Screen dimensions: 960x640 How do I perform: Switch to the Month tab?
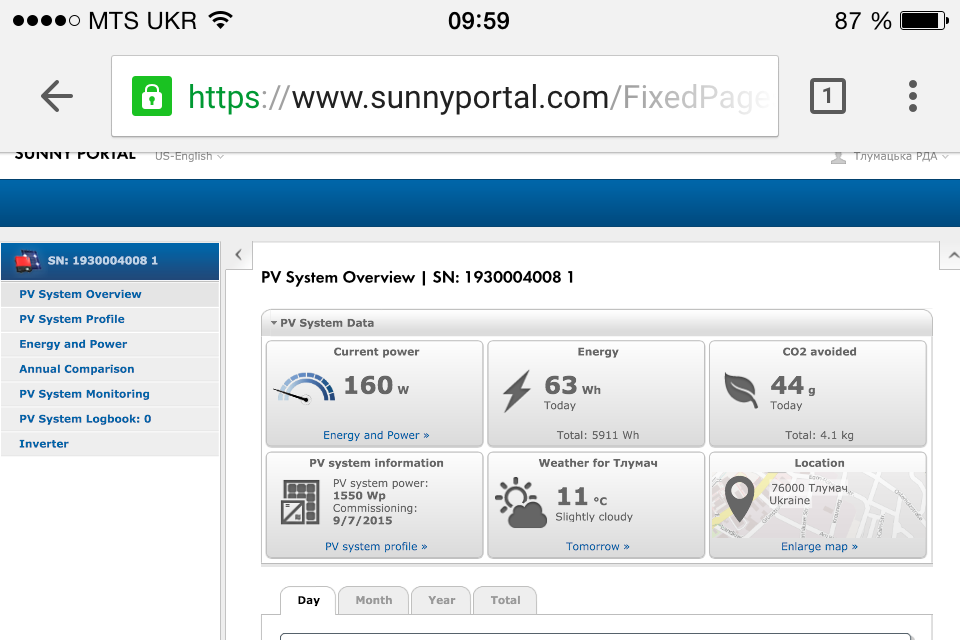click(373, 600)
